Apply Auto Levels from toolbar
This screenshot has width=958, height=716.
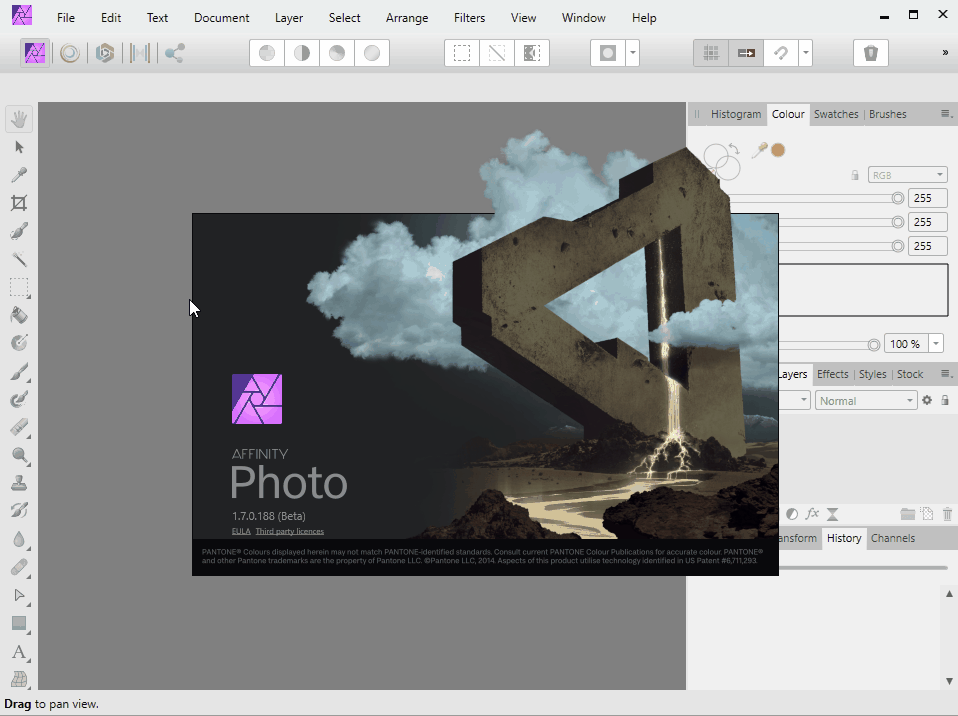(267, 53)
